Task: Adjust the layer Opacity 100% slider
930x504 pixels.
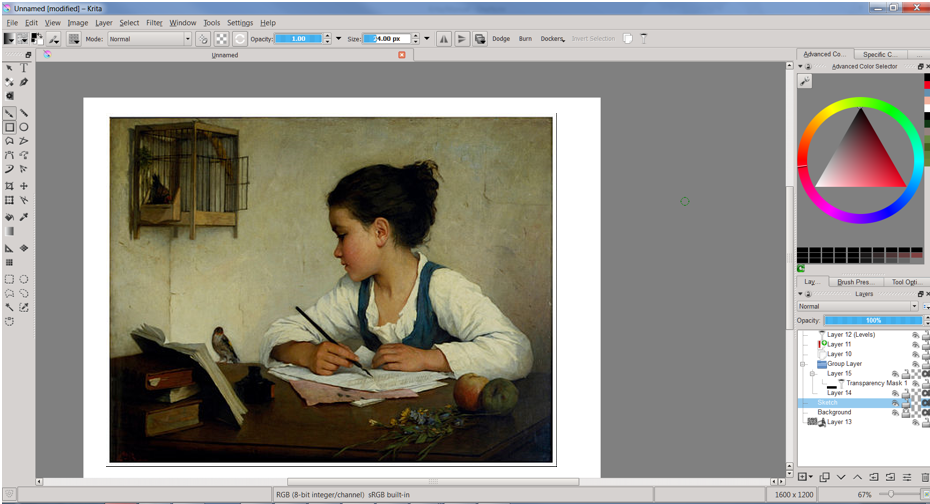Action: pyautogui.click(x=874, y=320)
